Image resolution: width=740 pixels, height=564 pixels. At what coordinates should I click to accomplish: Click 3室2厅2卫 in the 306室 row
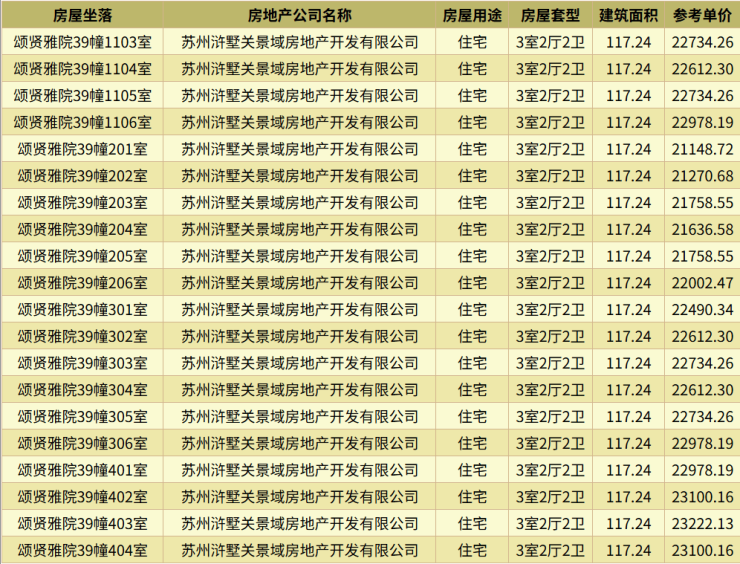point(550,444)
